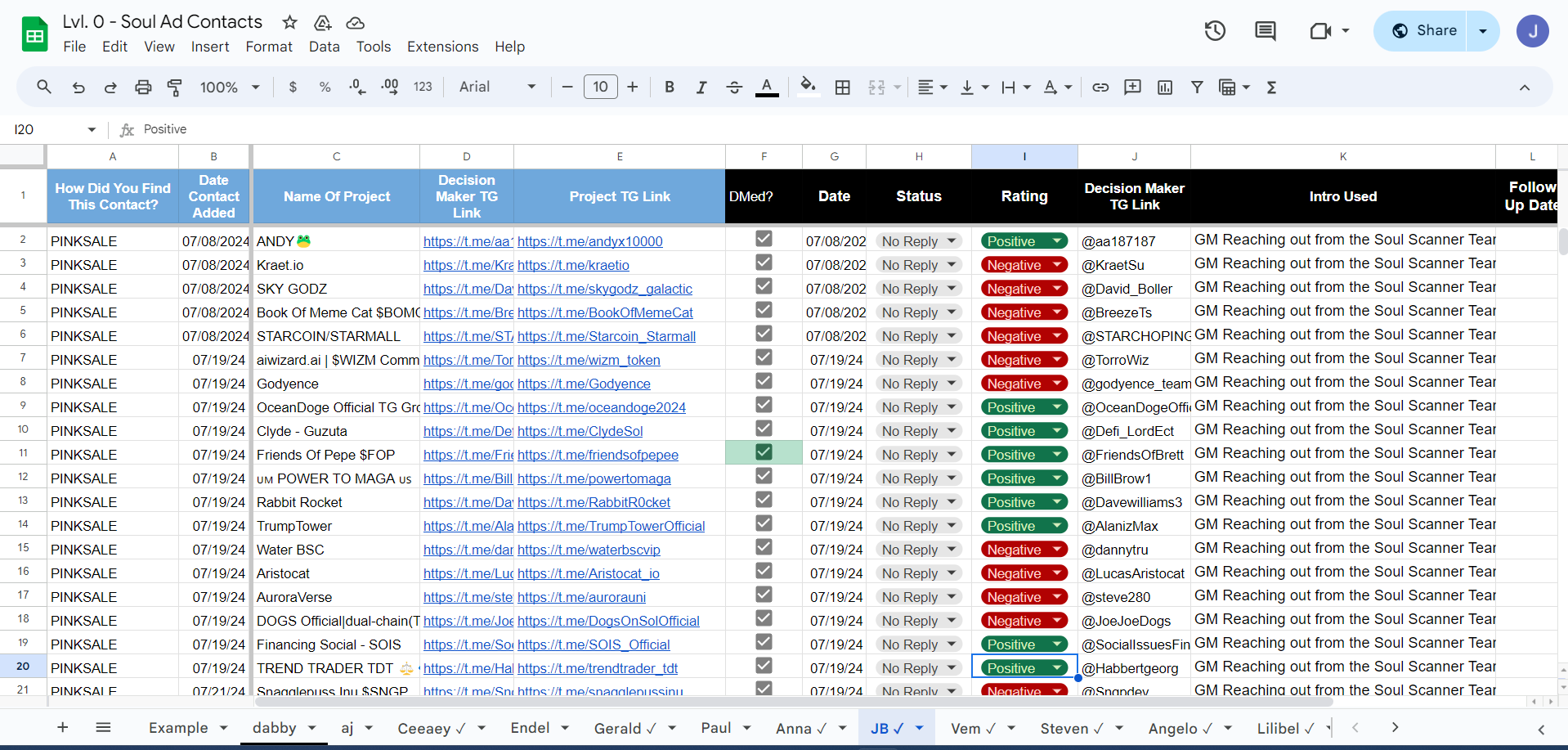Format as percent
The image size is (1568, 750).
[x=325, y=87]
